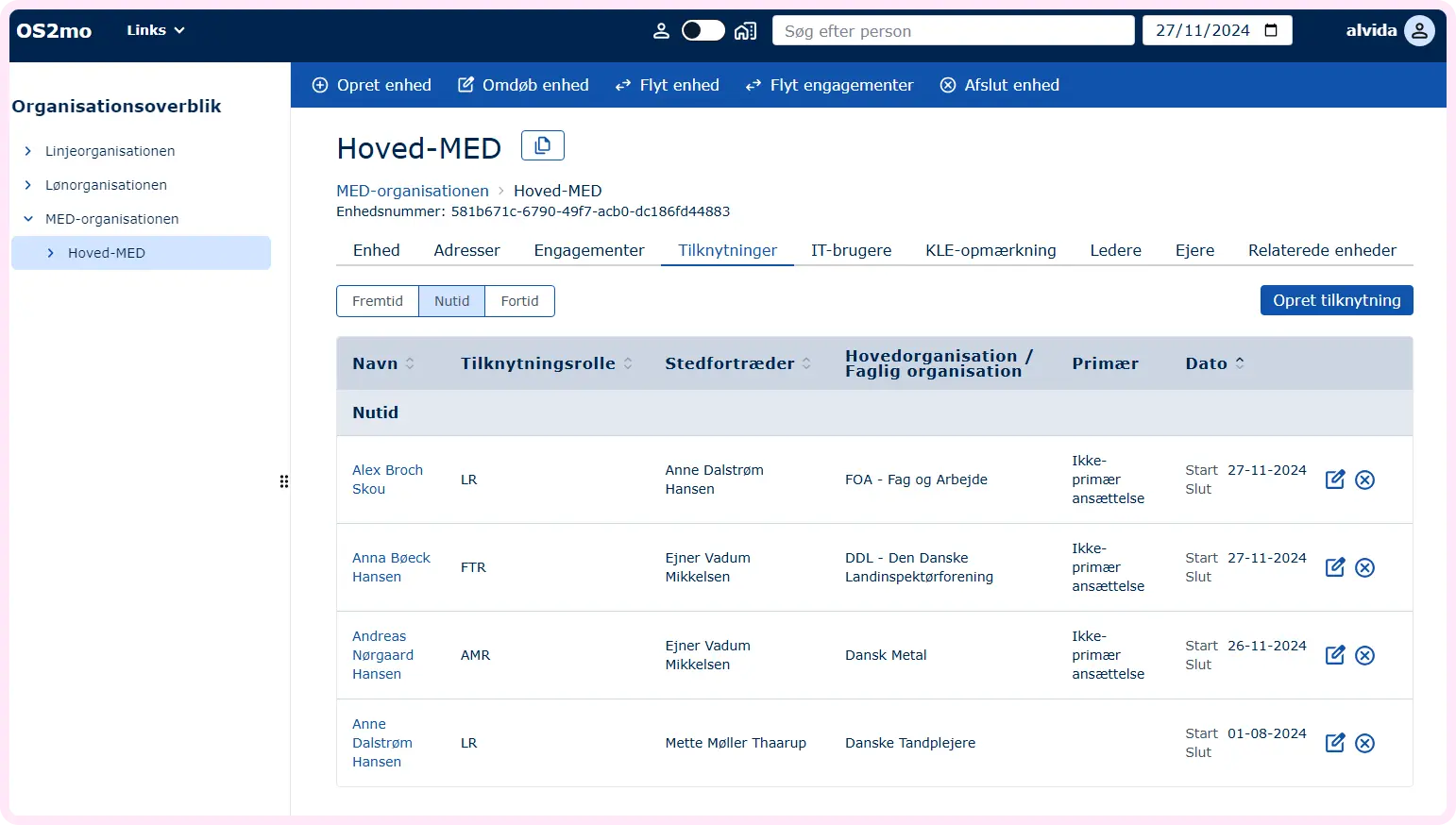The image size is (1456, 825).
Task: Open the Links dropdown menu
Action: (156, 30)
